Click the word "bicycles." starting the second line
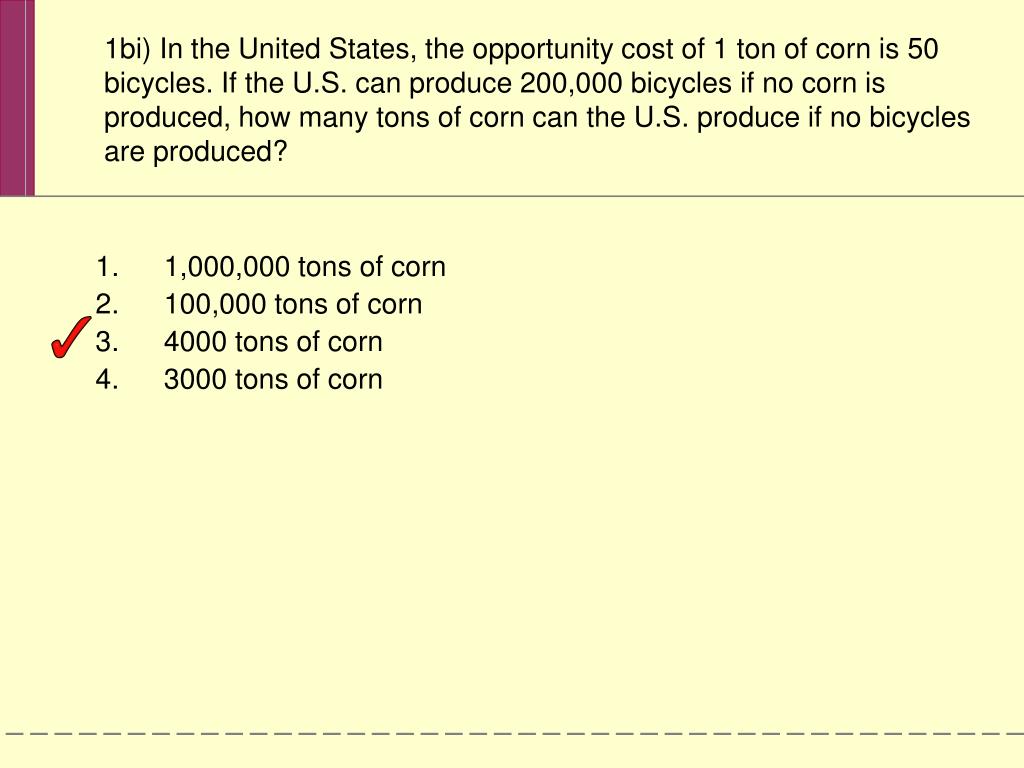The image size is (1024, 768). [x=159, y=84]
